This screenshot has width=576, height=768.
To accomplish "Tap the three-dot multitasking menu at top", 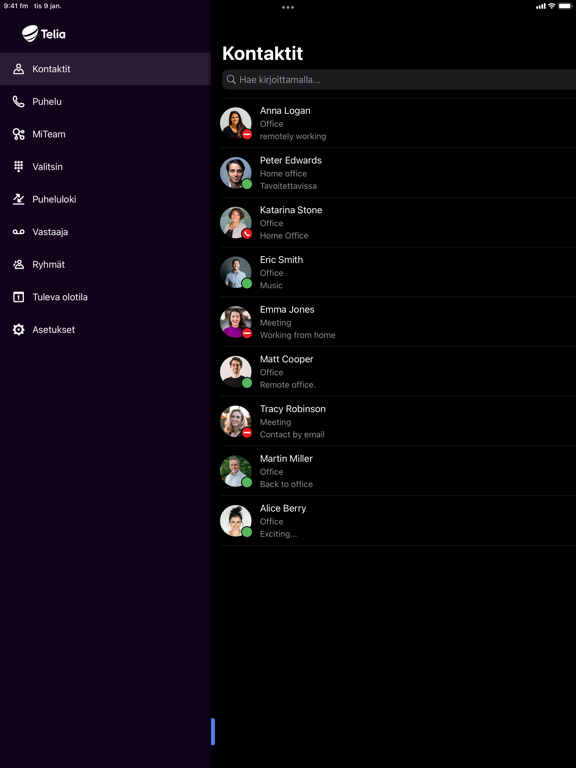I will (288, 7).
